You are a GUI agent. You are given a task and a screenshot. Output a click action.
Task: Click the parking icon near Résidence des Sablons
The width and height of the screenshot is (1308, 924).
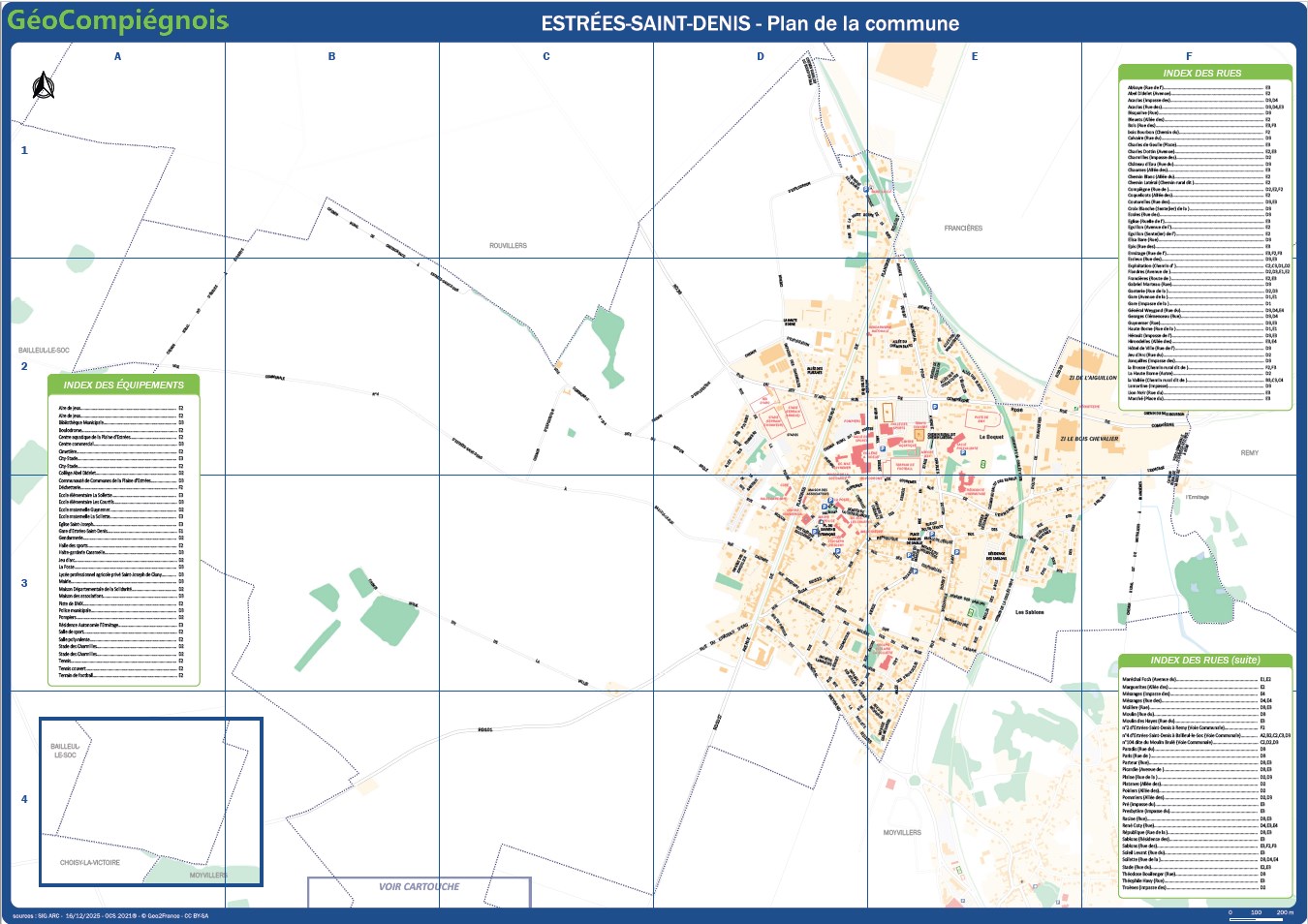(956, 552)
